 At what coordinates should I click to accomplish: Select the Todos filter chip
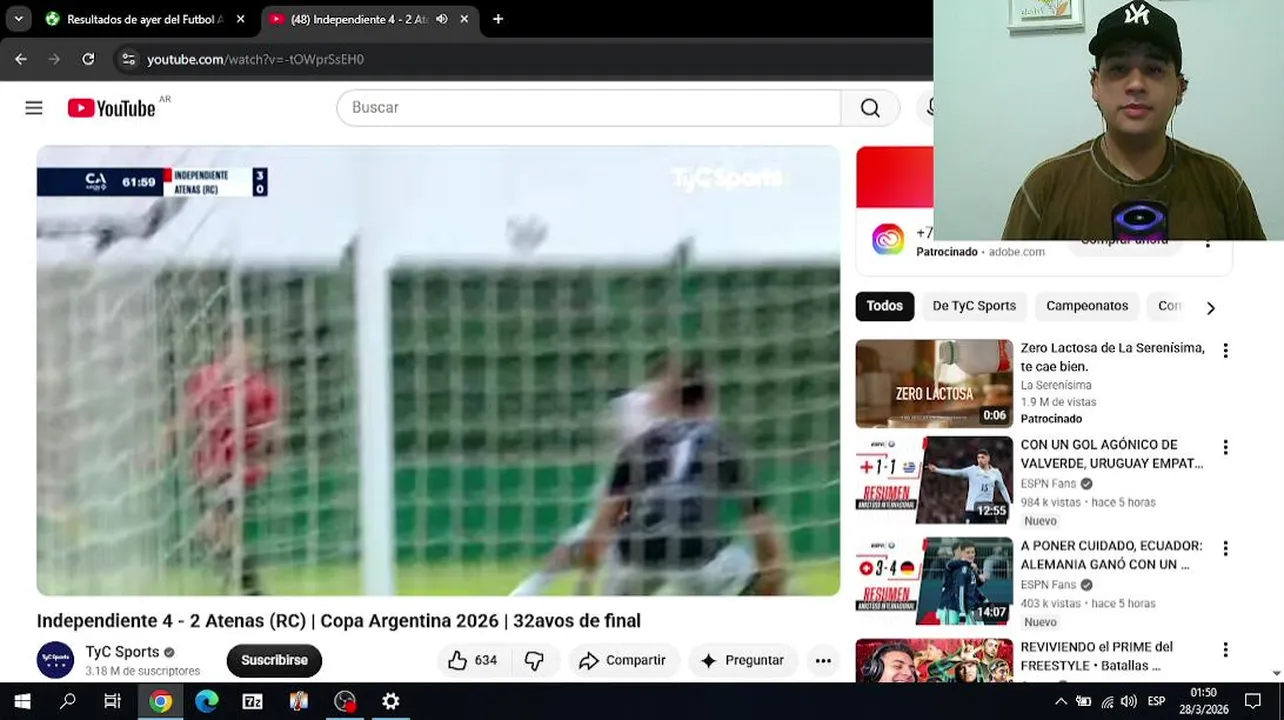[x=884, y=306]
